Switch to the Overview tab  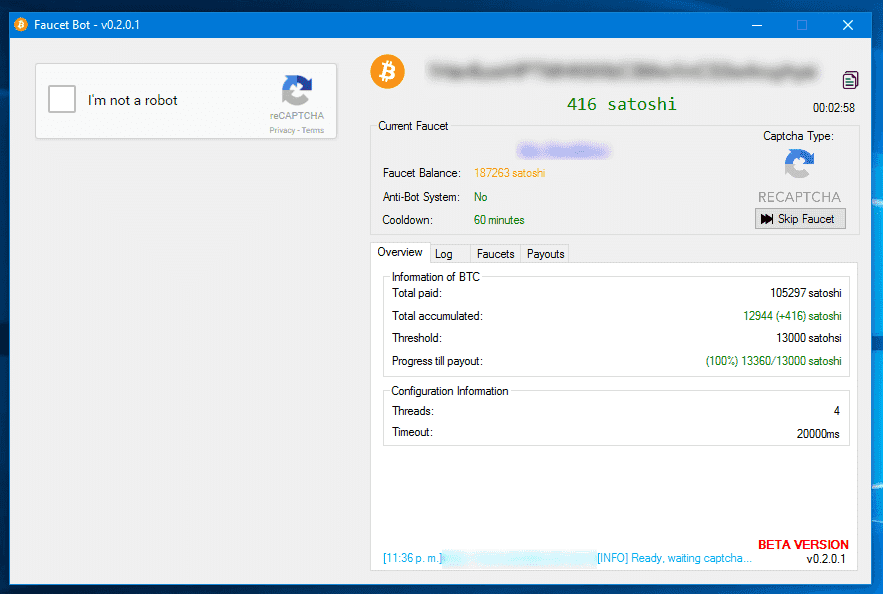400,253
